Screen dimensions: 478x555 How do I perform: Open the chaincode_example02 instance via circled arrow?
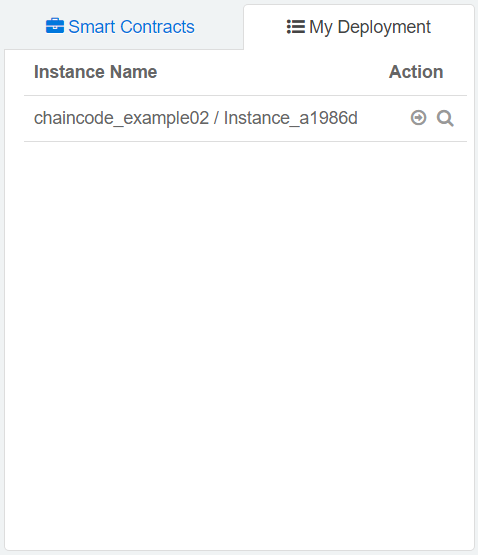(x=419, y=118)
